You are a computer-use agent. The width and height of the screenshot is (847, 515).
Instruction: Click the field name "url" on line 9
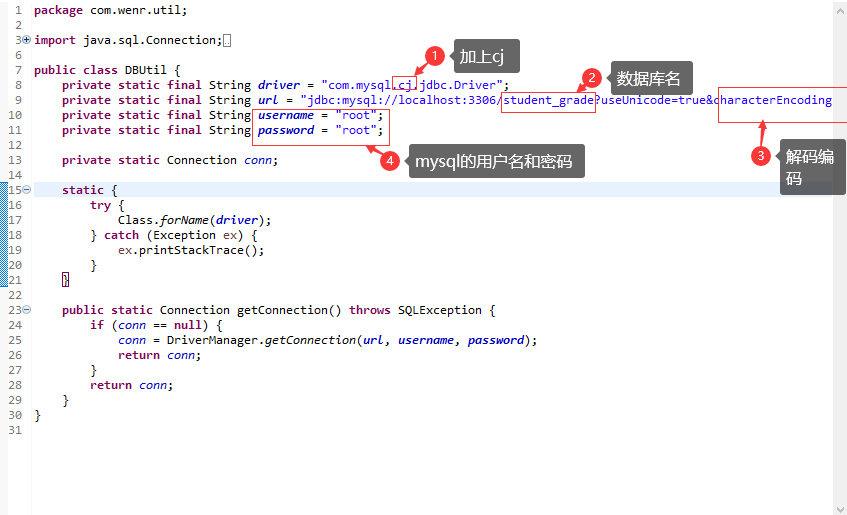[268, 100]
